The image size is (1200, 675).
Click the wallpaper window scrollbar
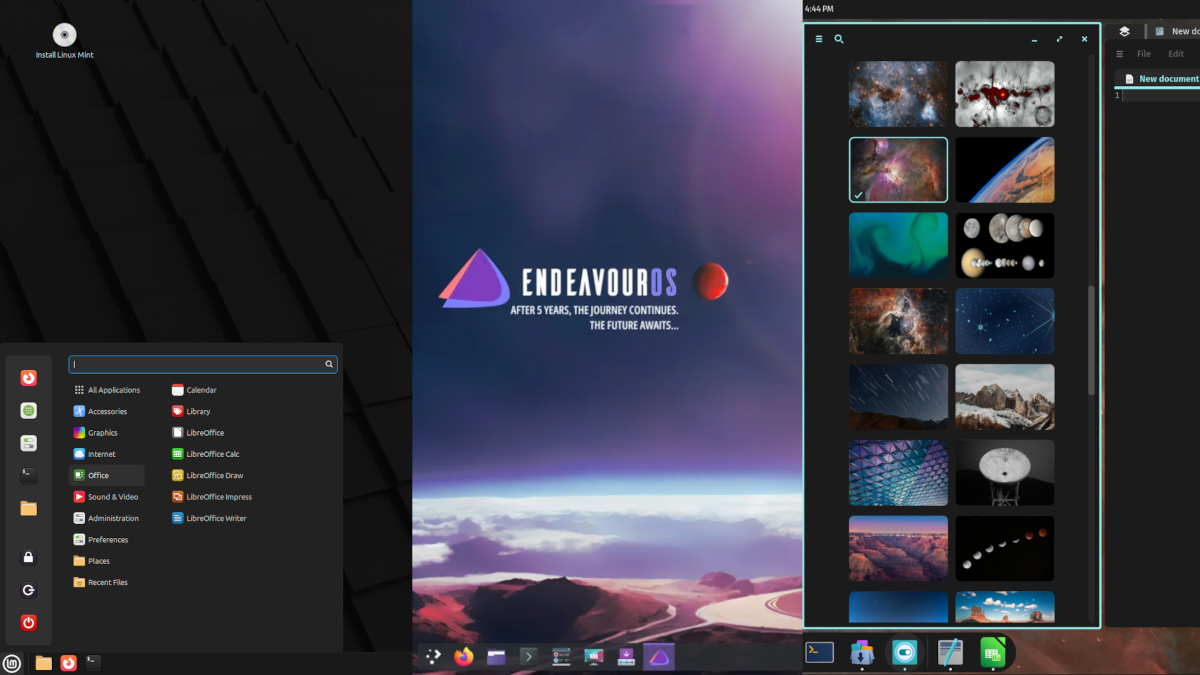tap(1091, 340)
